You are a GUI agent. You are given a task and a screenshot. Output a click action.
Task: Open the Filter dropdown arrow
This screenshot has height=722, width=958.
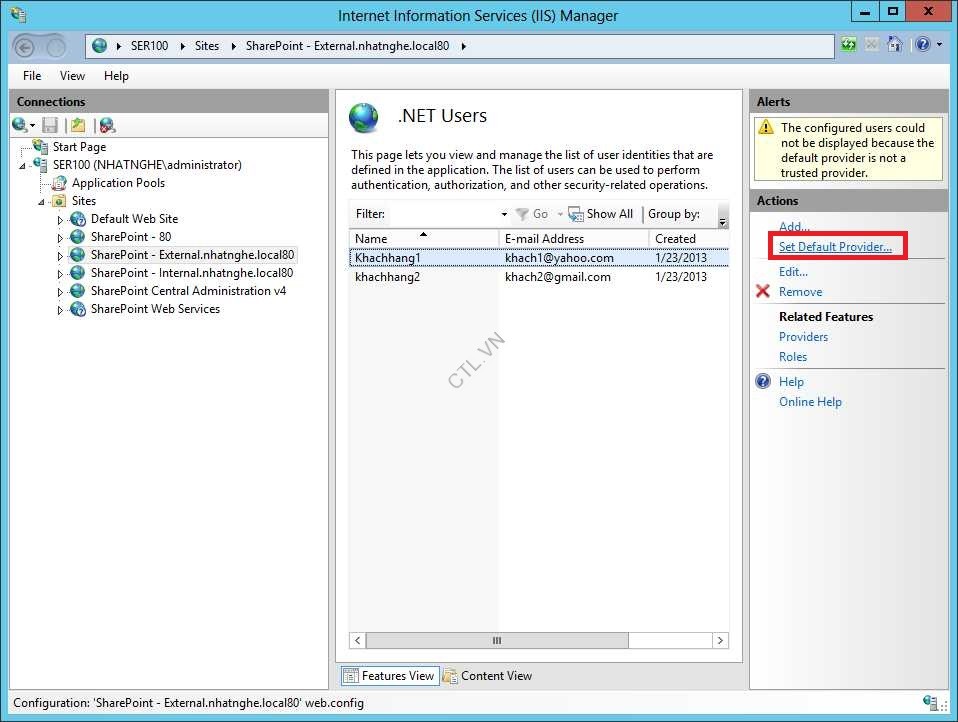[x=504, y=214]
